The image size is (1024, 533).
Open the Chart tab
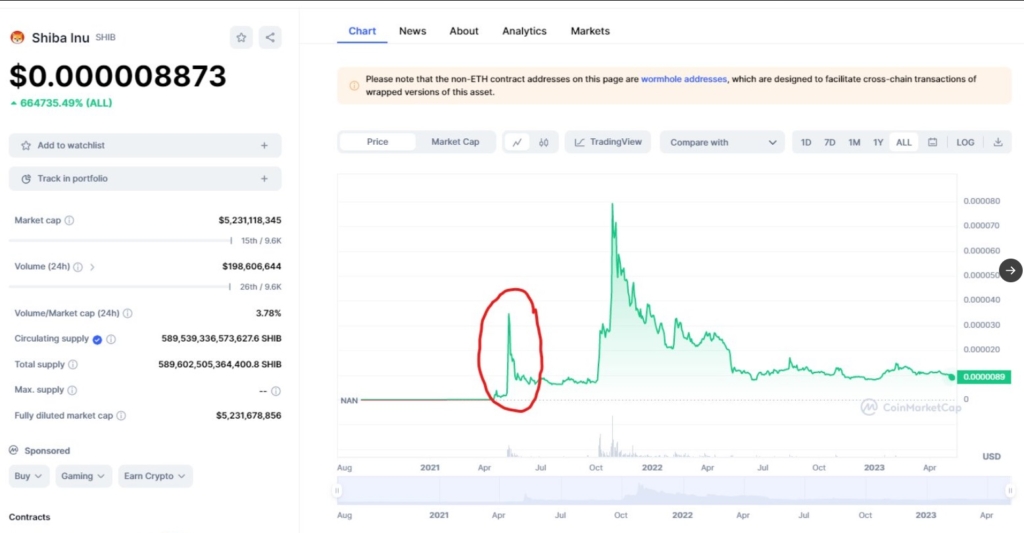(x=362, y=31)
